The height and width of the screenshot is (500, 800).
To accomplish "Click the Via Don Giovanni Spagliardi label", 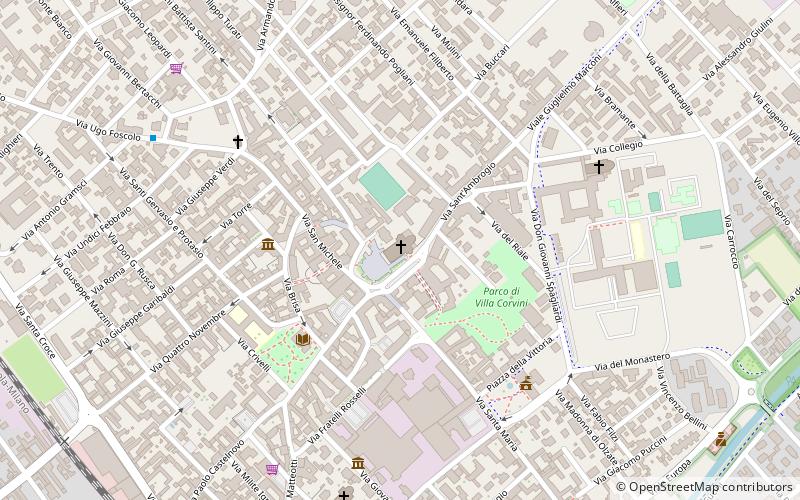I will tap(546, 266).
